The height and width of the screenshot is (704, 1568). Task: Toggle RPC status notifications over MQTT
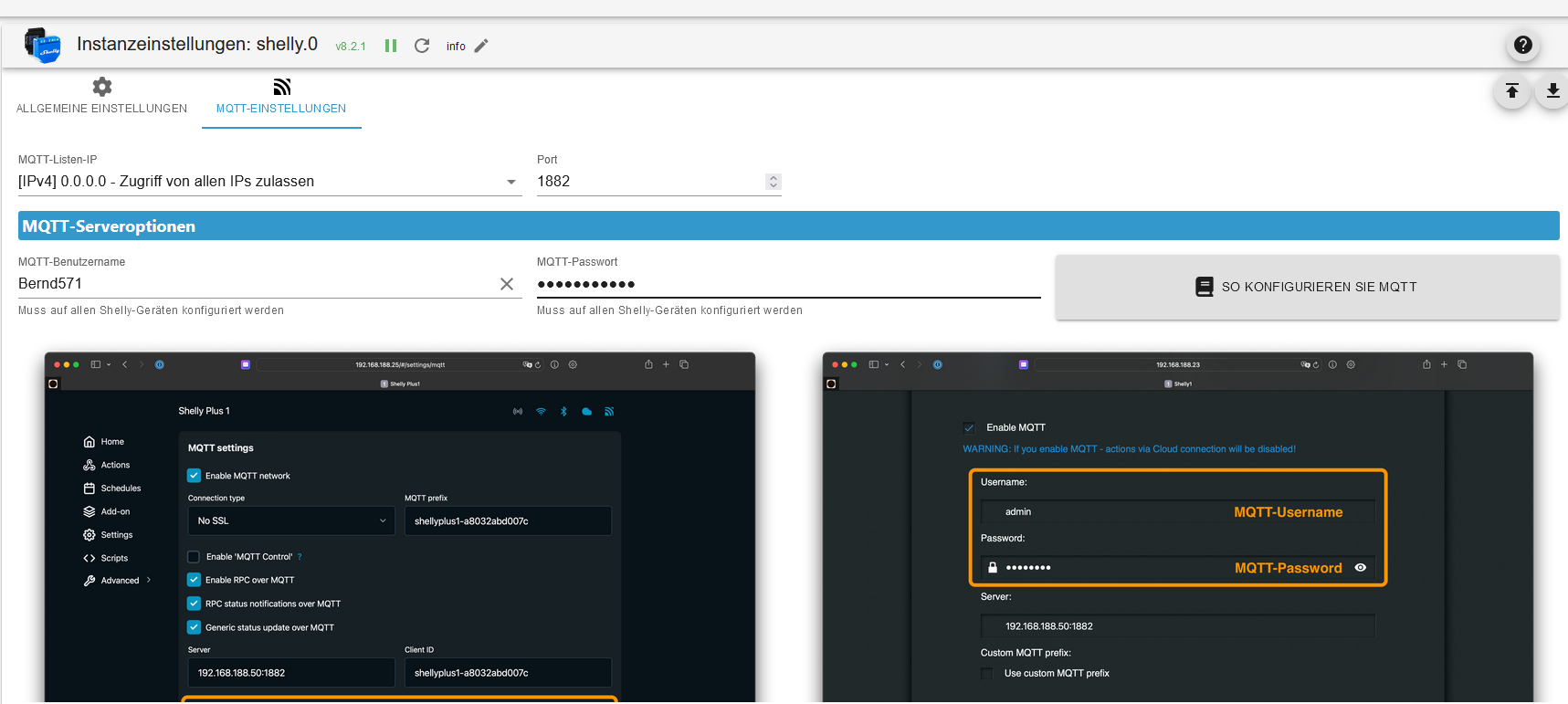click(194, 604)
